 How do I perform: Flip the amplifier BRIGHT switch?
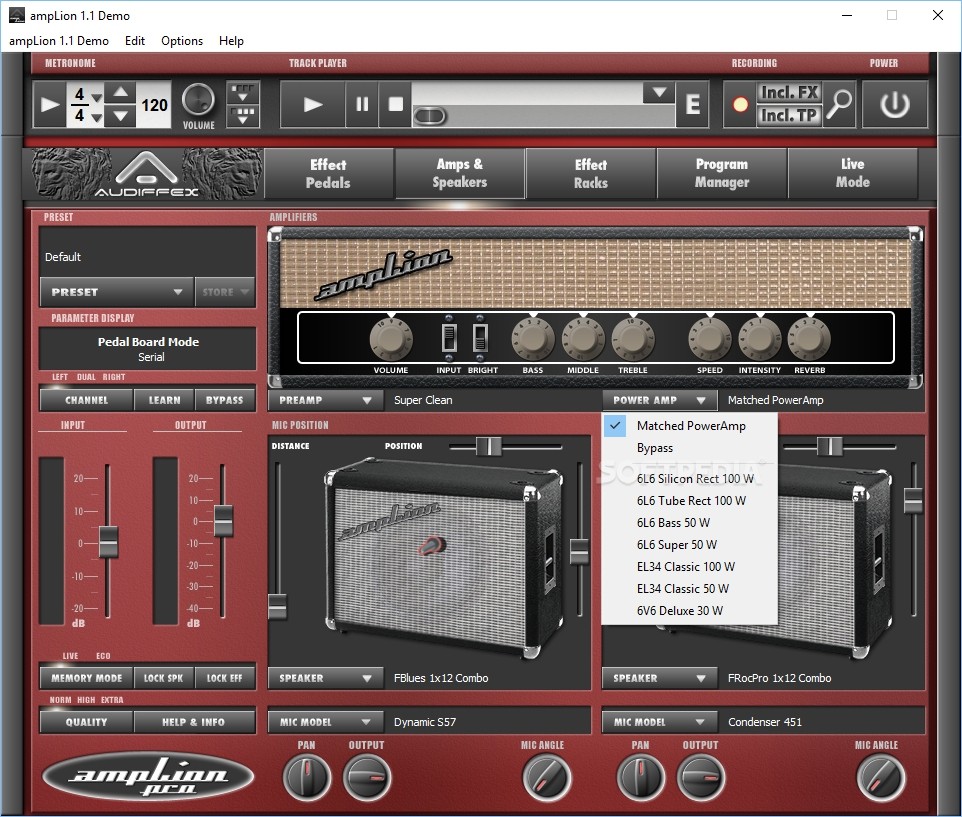click(480, 337)
